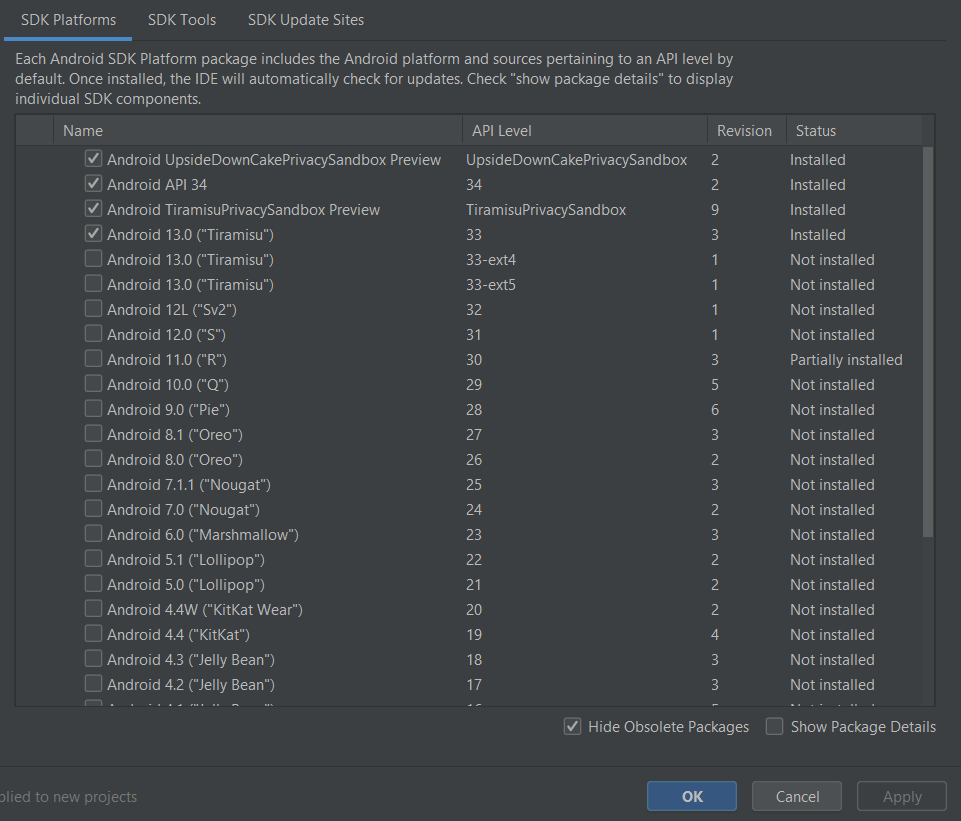Tick the Android 4.4W ("KitKat Wear") checkbox

[x=93, y=610]
